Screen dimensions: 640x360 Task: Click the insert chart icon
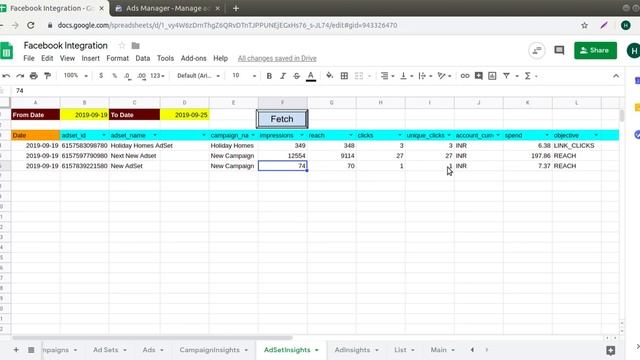(492, 76)
